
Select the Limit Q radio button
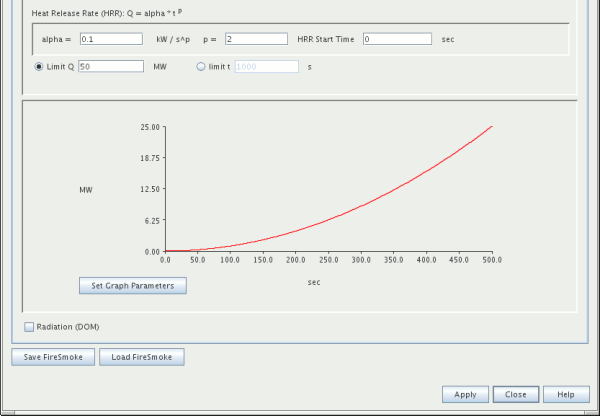click(40, 67)
